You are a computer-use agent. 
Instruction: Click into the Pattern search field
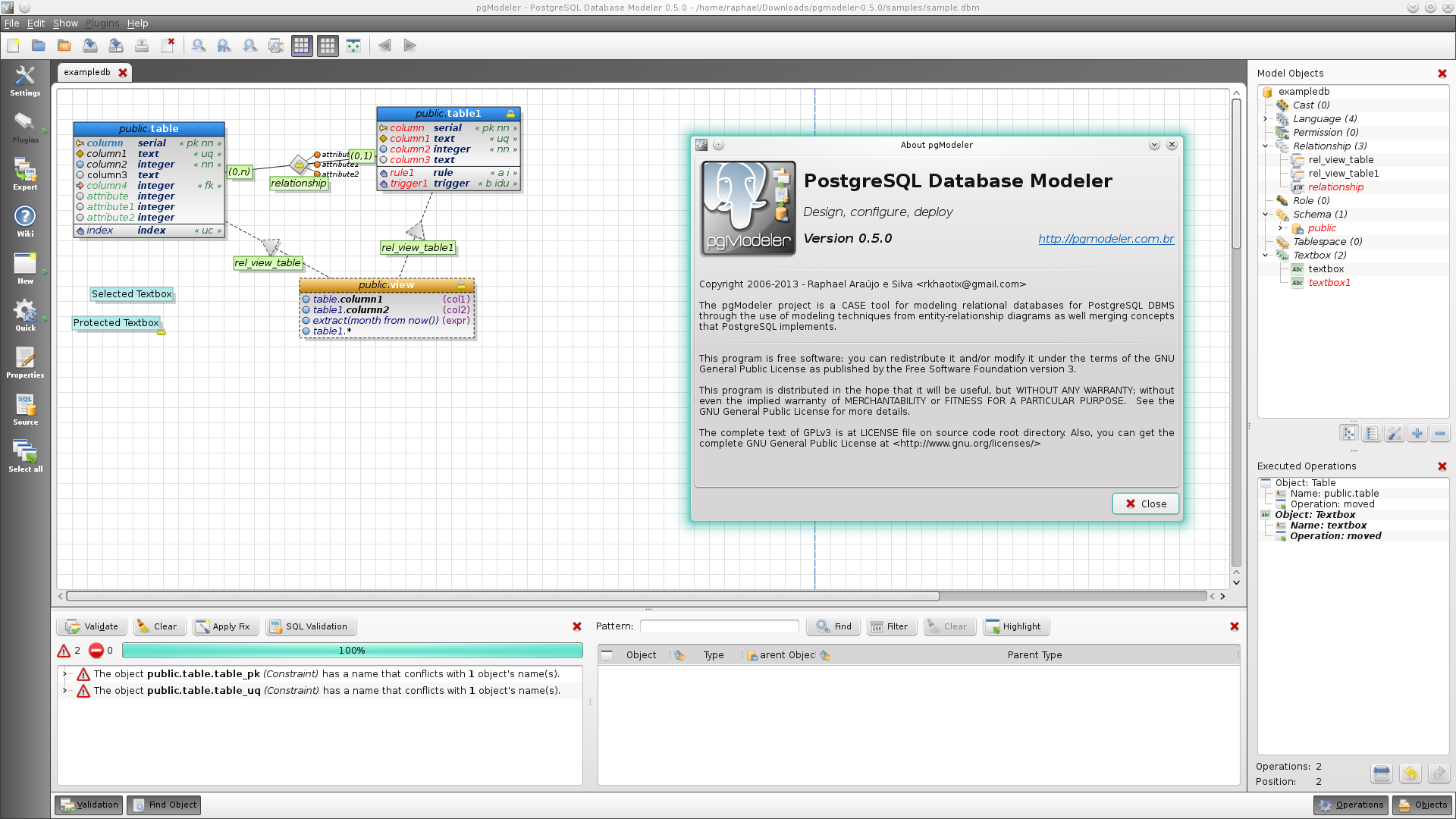tap(719, 626)
